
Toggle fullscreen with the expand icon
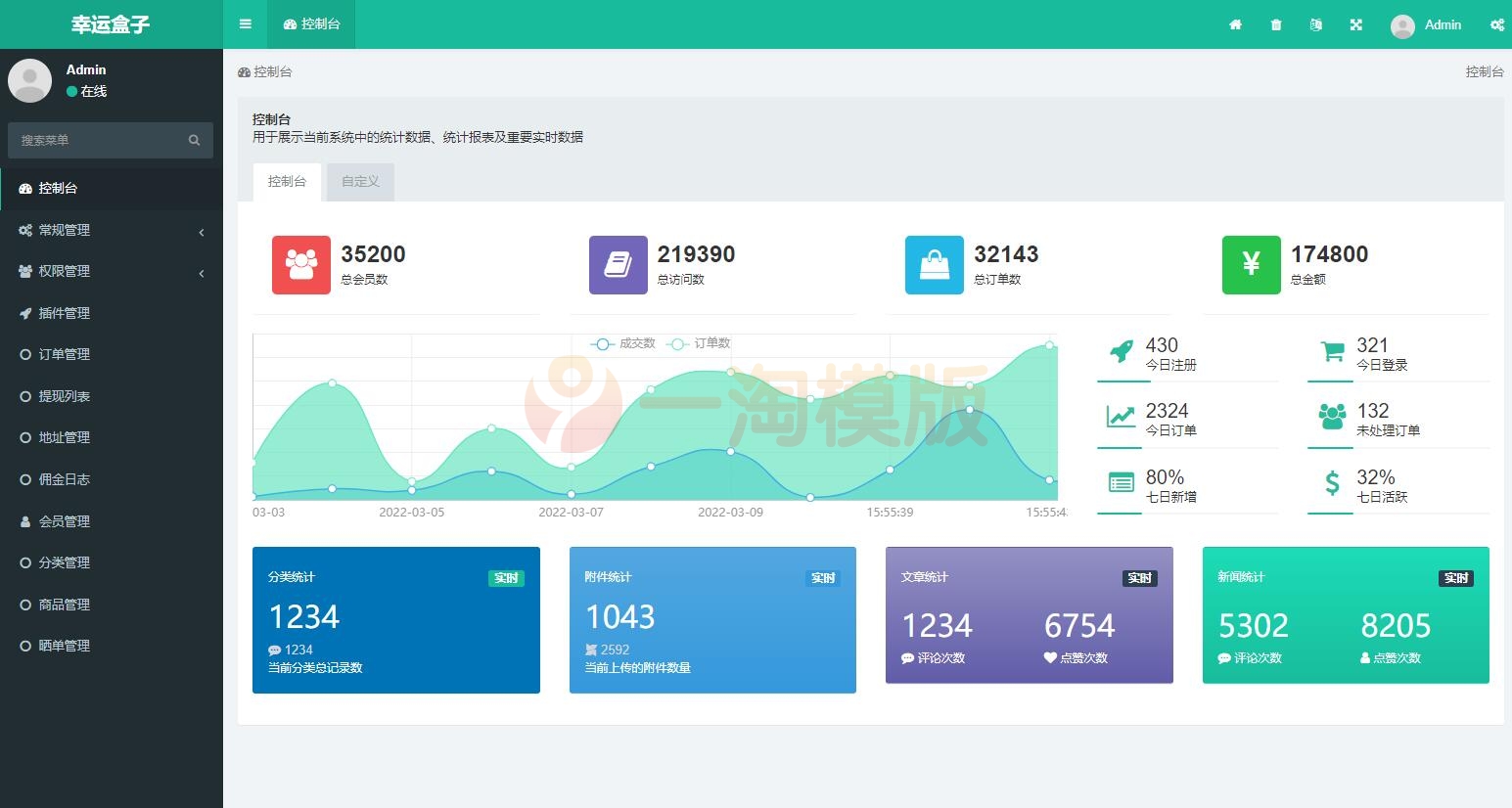(1356, 24)
